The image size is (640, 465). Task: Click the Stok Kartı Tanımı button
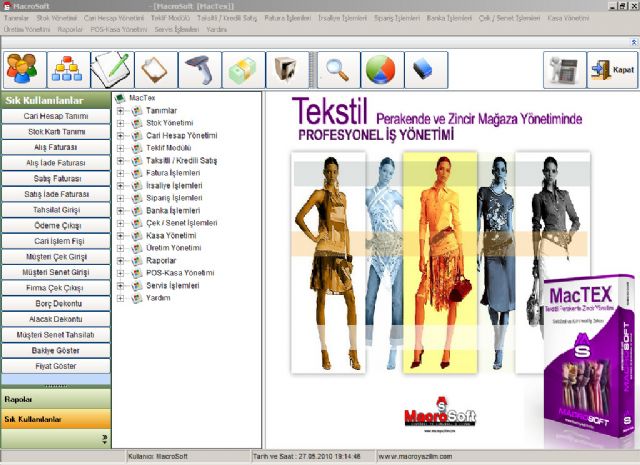click(x=56, y=132)
